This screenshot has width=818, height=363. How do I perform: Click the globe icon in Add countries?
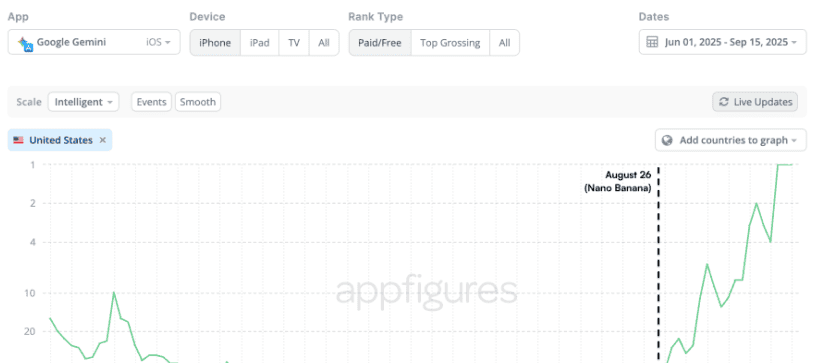coord(667,140)
